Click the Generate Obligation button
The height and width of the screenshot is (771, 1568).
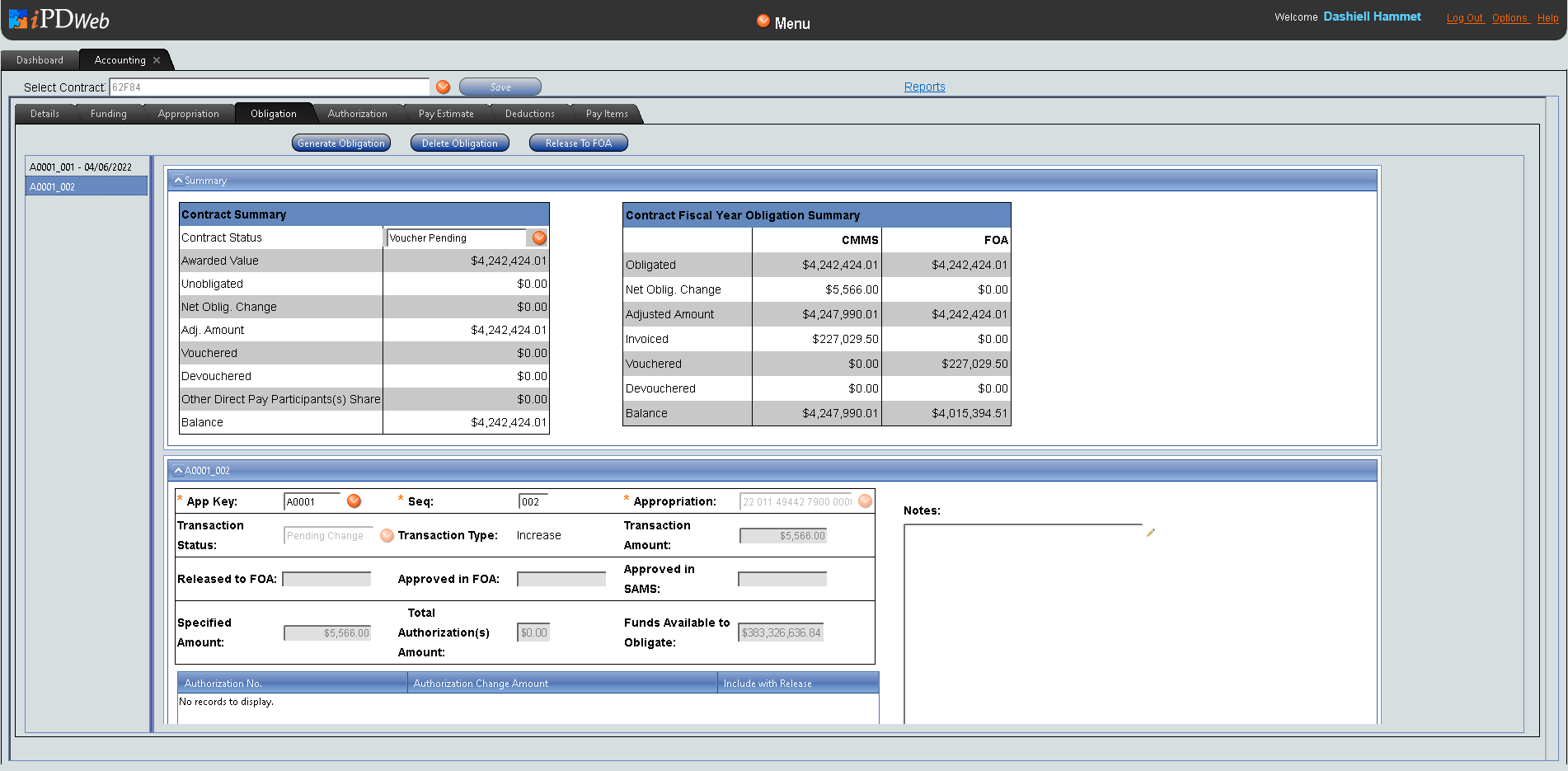coord(341,143)
